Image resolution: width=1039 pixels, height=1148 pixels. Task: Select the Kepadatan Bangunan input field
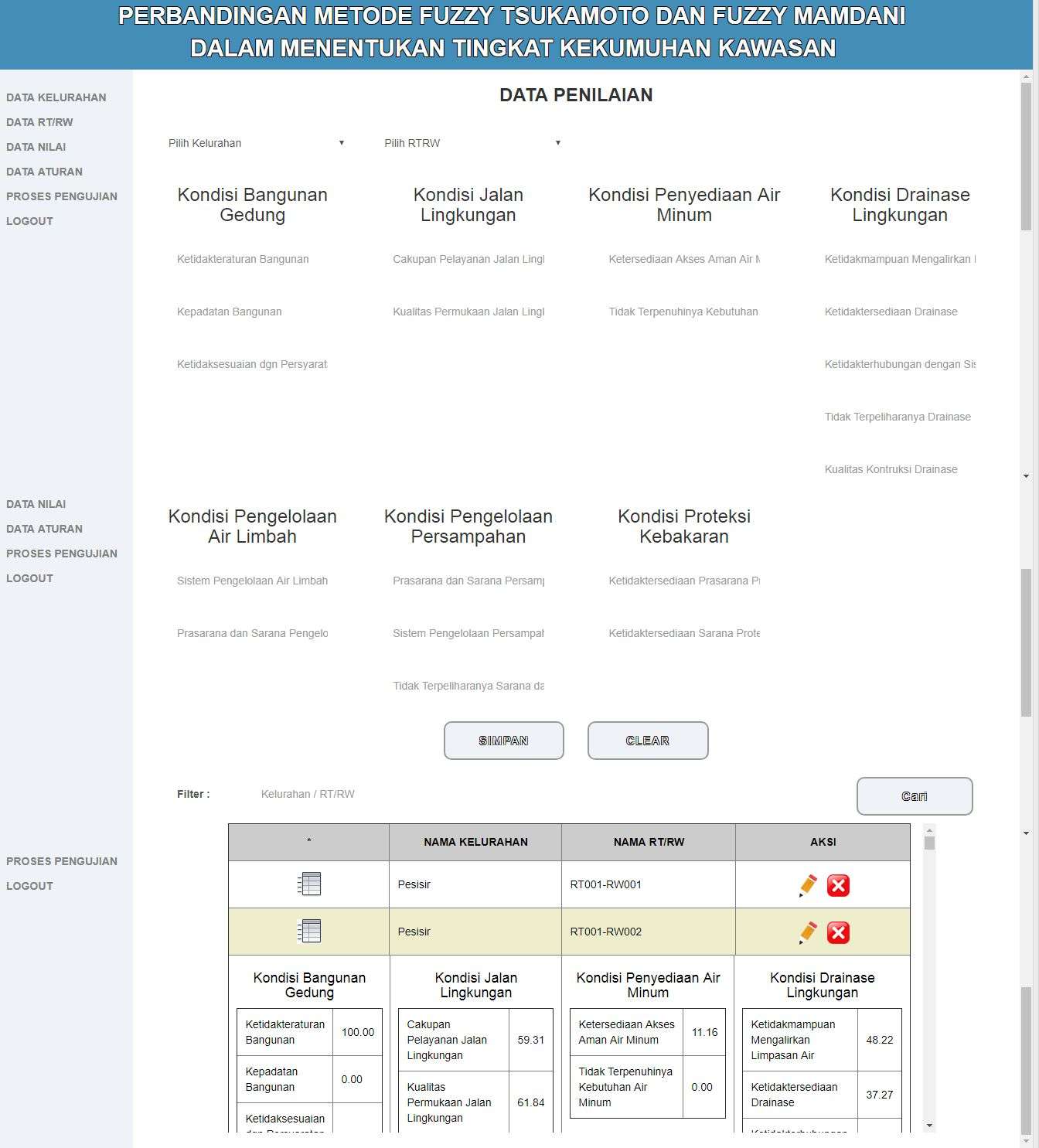click(252, 312)
